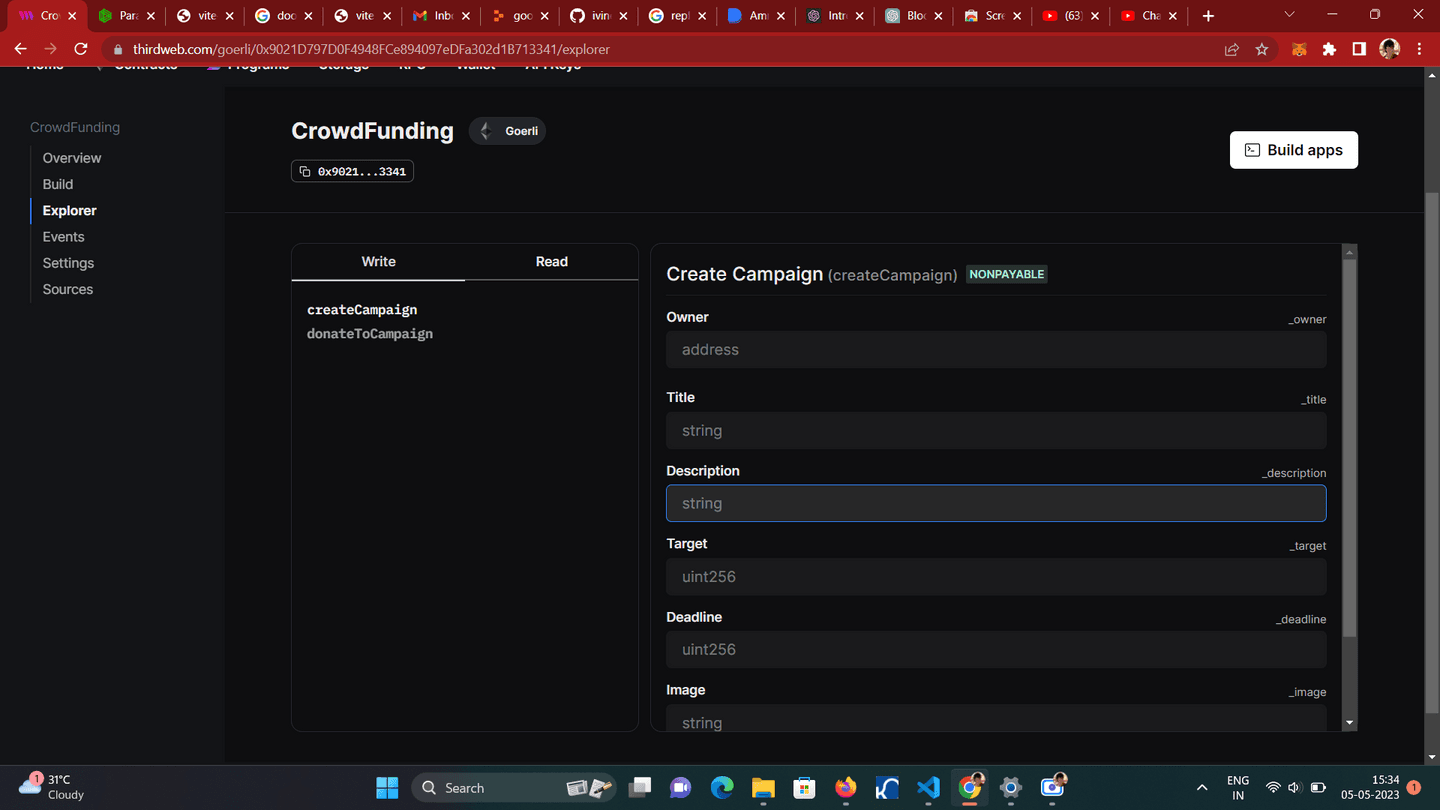Open Build in the sidebar
The image size is (1440, 810).
coord(58,184)
